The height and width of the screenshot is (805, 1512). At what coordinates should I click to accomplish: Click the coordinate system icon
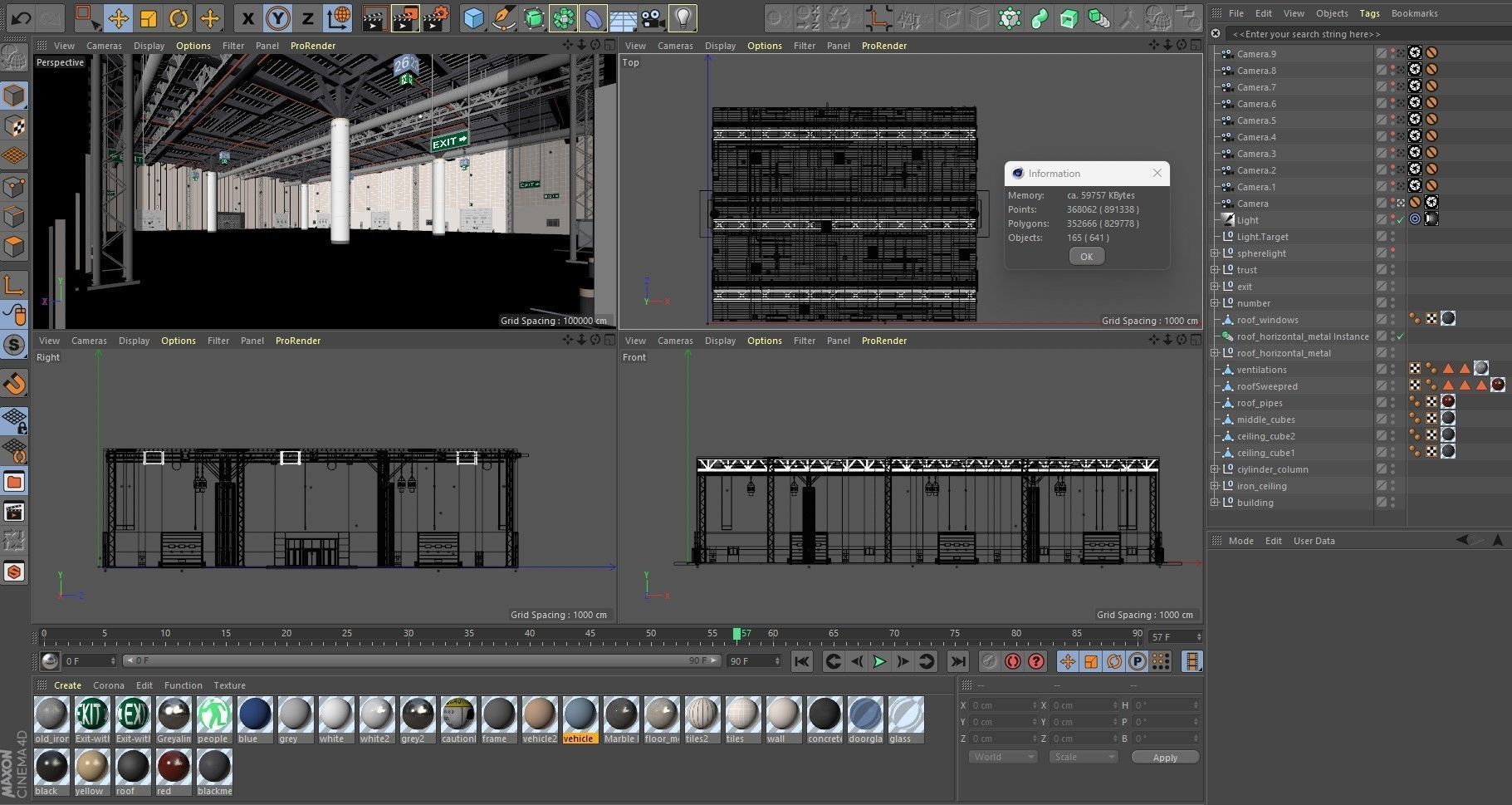coord(338,17)
